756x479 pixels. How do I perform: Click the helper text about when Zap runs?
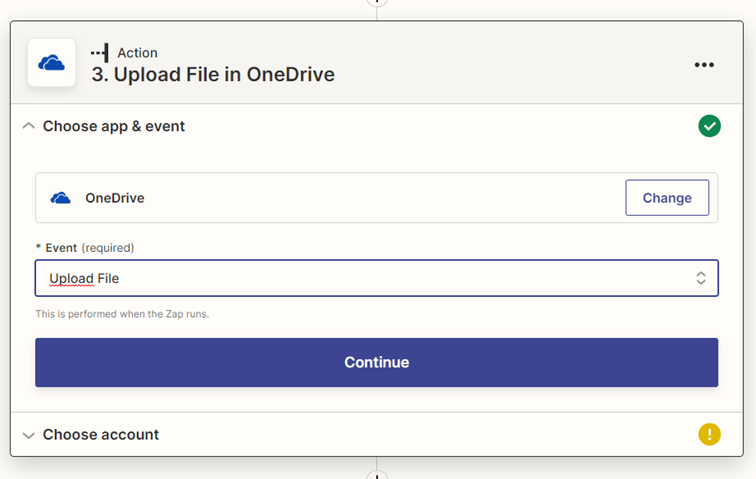[122, 314]
